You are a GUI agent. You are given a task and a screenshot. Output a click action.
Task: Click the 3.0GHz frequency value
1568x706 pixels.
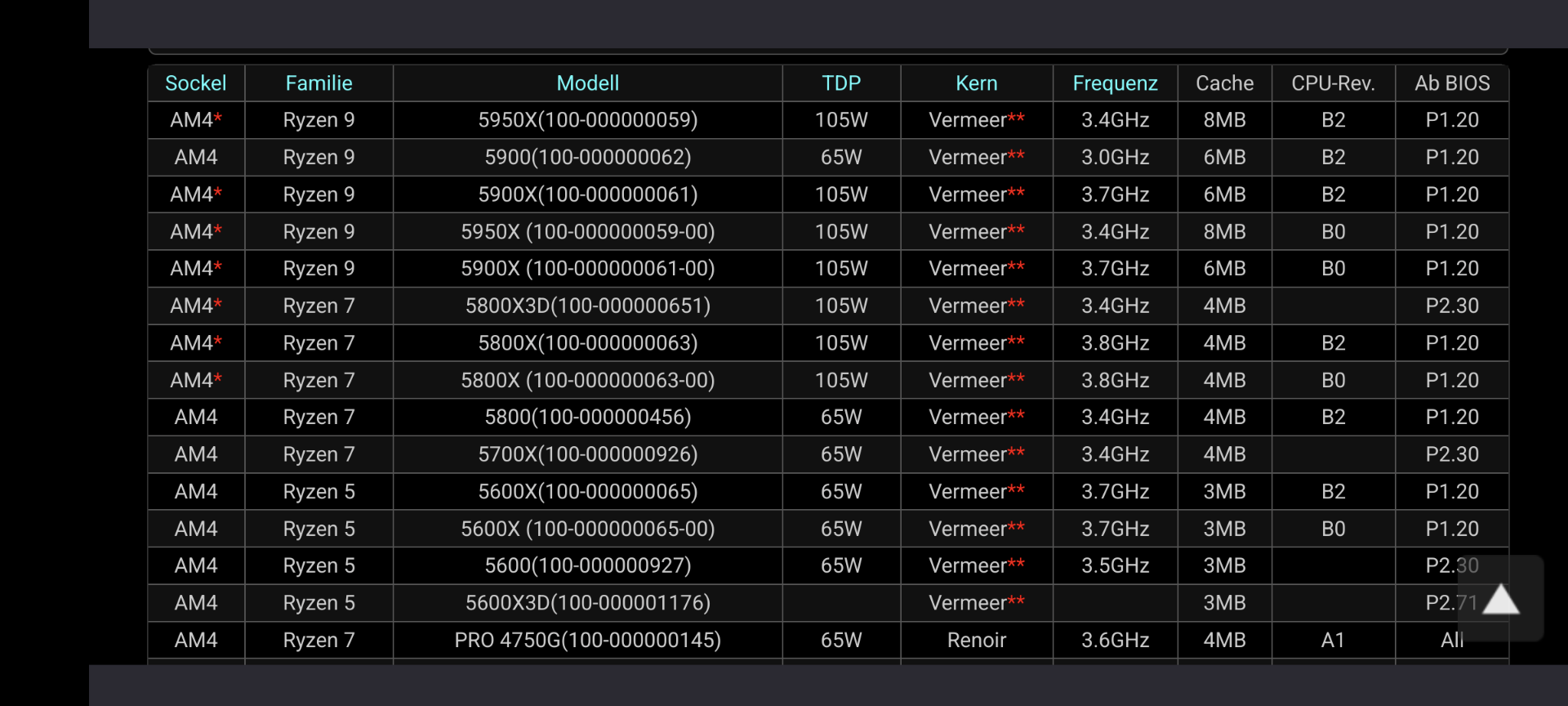click(x=1115, y=157)
